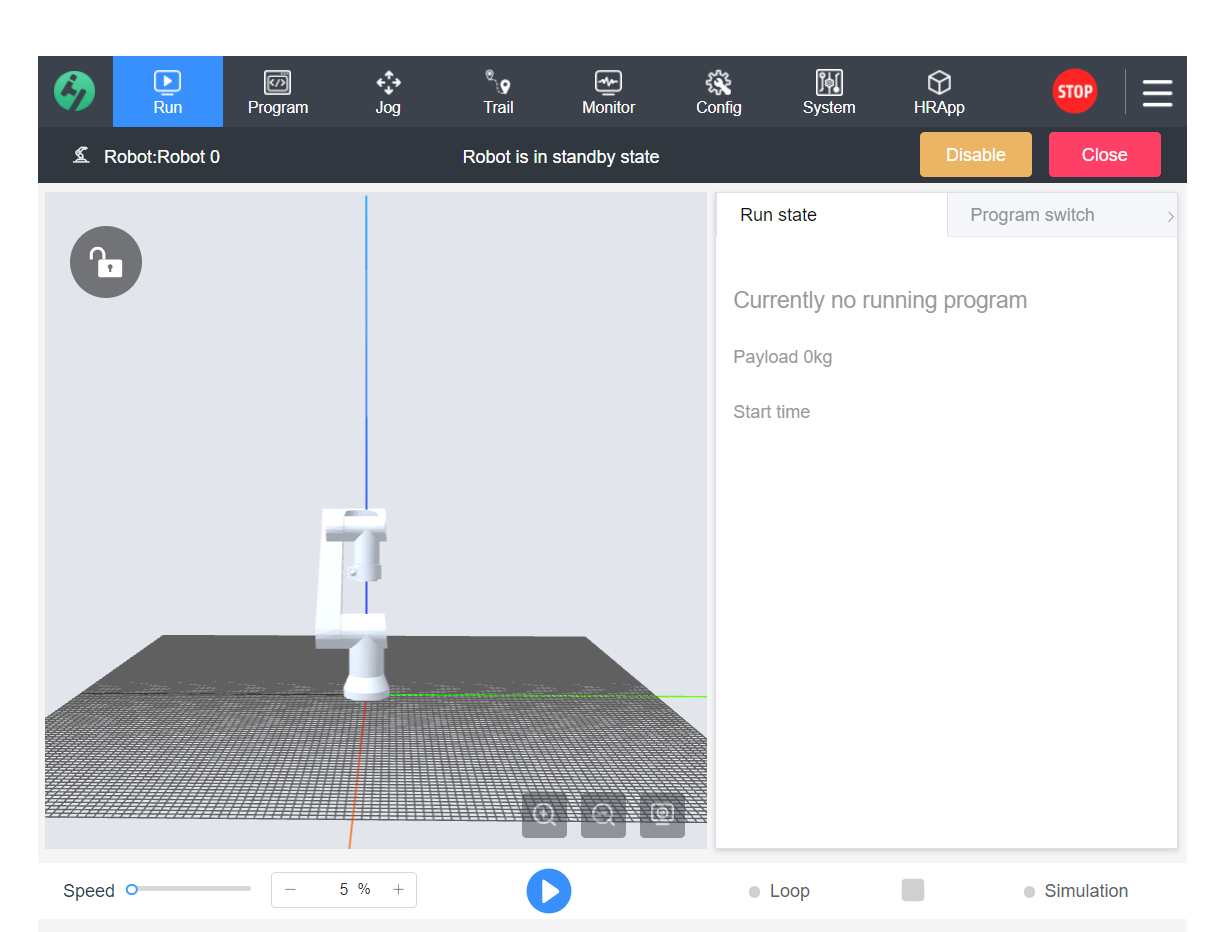Zoom in on the 3D robot view
Screen dimensions: 1208x932
pyautogui.click(x=544, y=815)
